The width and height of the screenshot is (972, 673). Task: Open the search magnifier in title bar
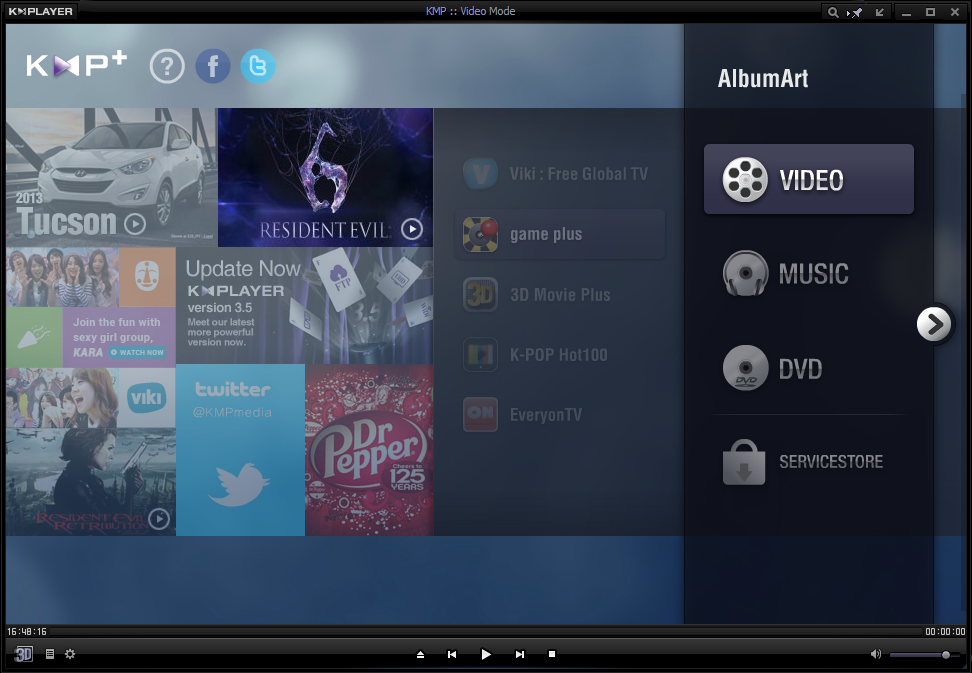click(x=833, y=12)
